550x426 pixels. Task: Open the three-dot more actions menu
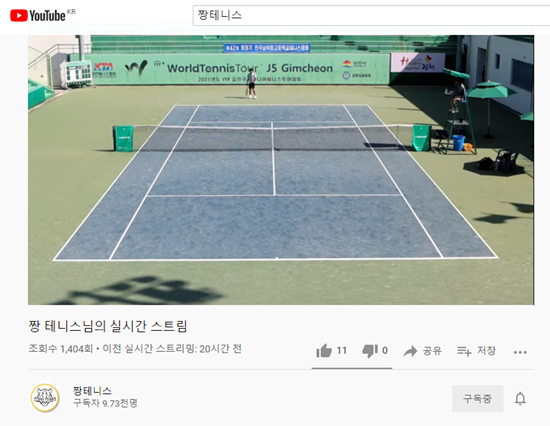(x=520, y=352)
